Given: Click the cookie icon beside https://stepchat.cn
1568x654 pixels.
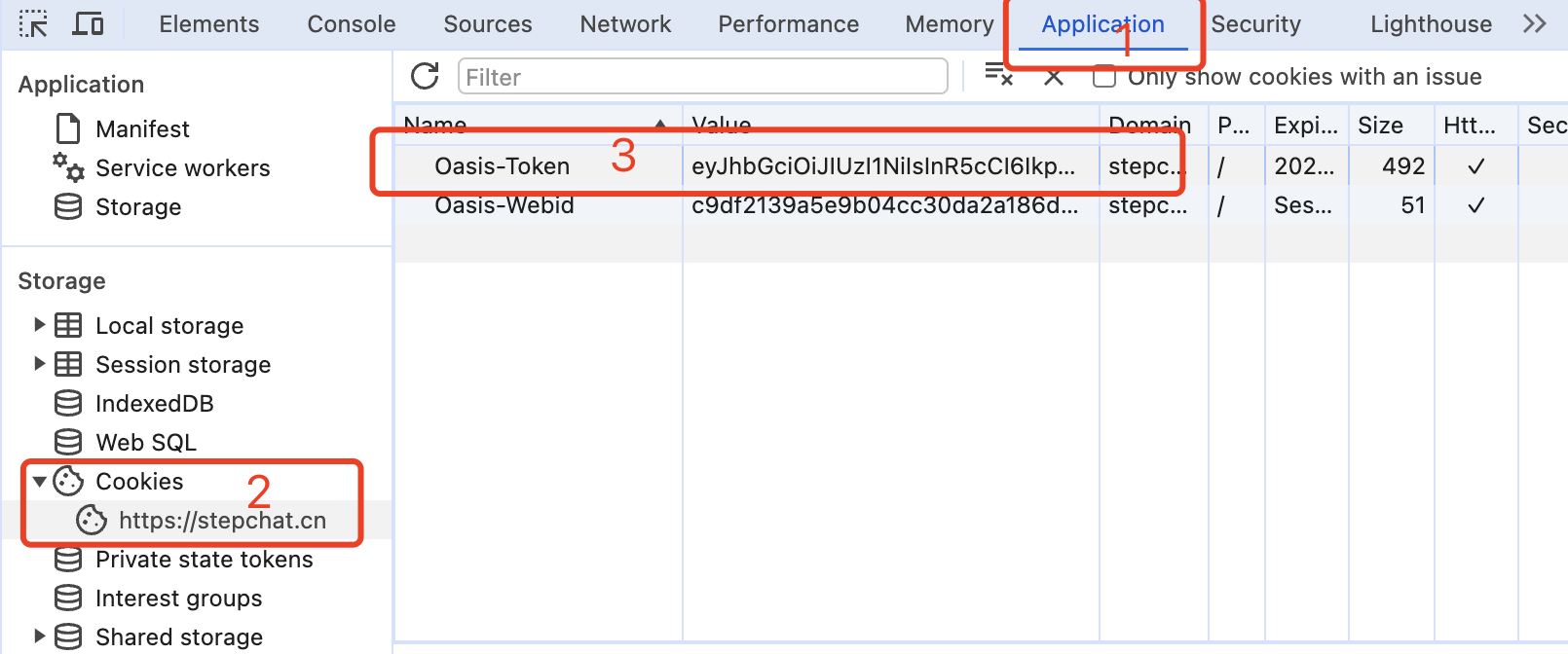Looking at the screenshot, I should [x=91, y=520].
